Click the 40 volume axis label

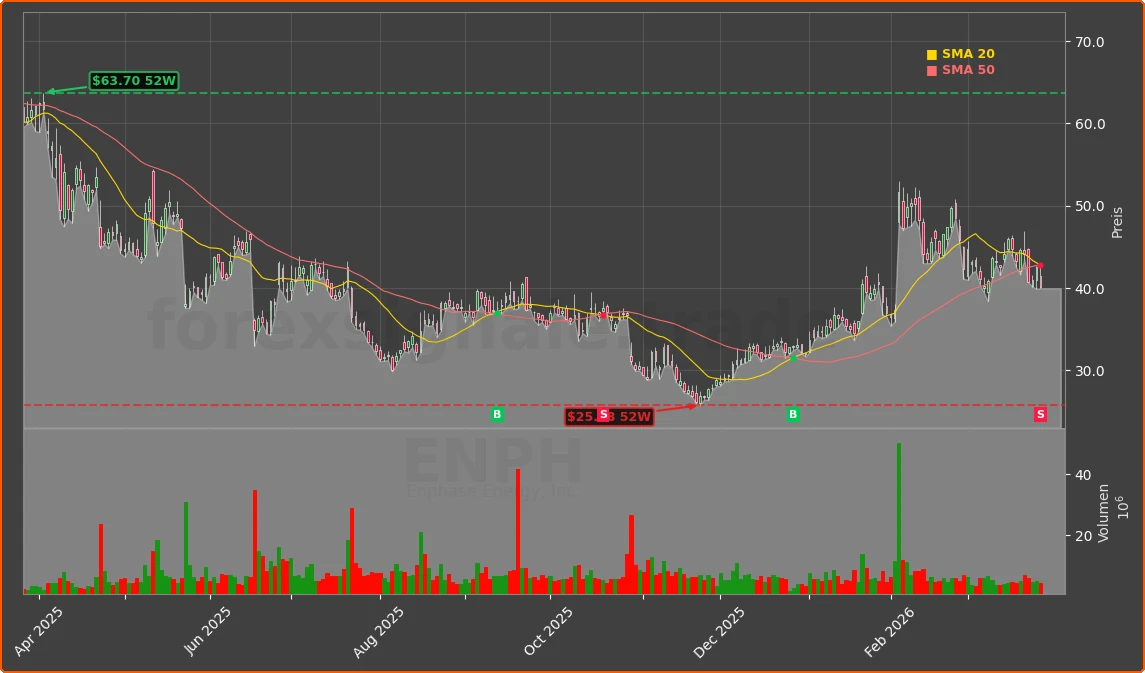click(1084, 475)
